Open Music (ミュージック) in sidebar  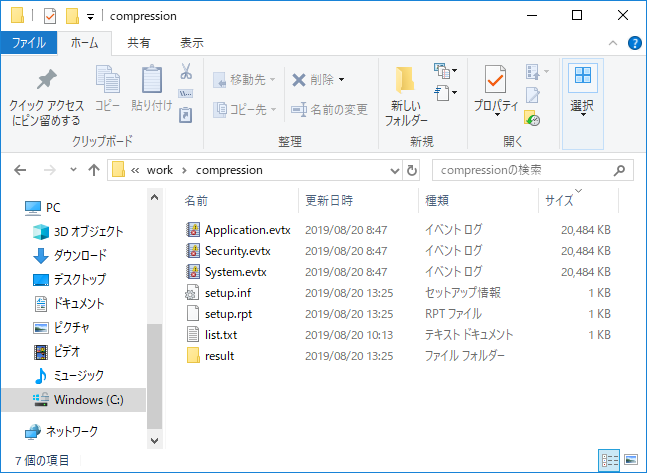click(68, 376)
